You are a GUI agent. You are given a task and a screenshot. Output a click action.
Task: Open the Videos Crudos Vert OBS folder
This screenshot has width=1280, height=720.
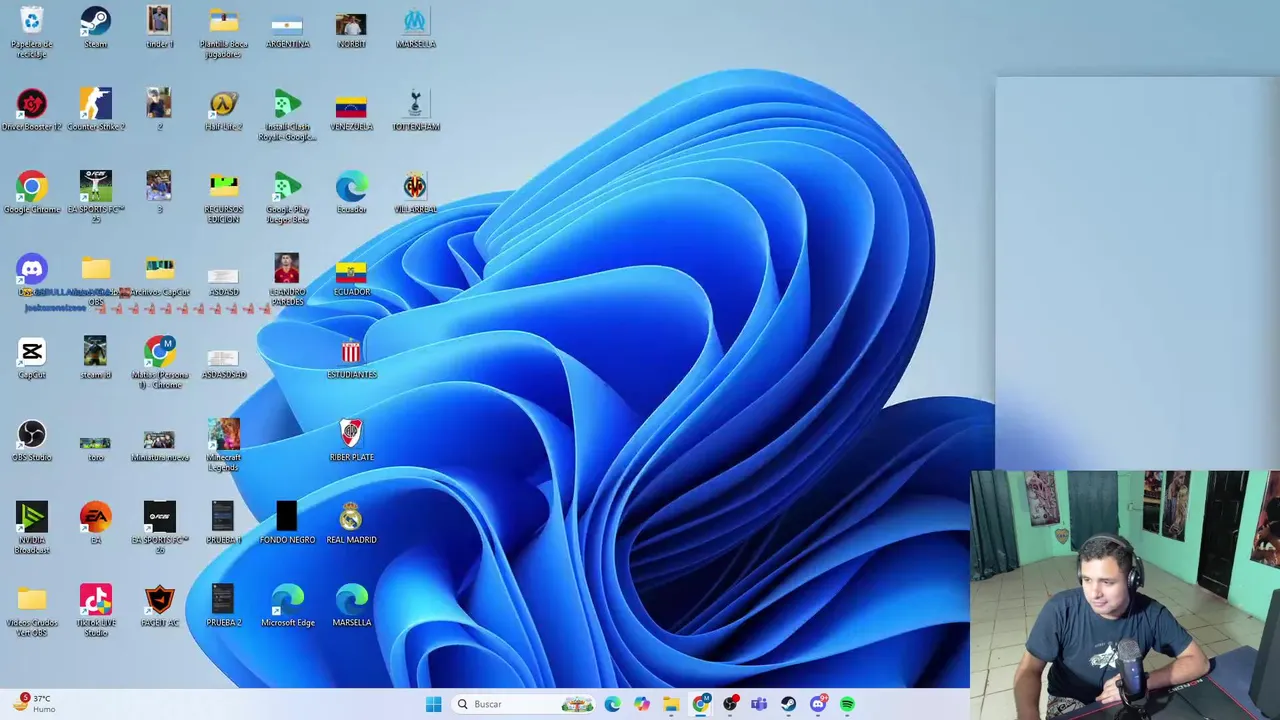click(x=32, y=611)
